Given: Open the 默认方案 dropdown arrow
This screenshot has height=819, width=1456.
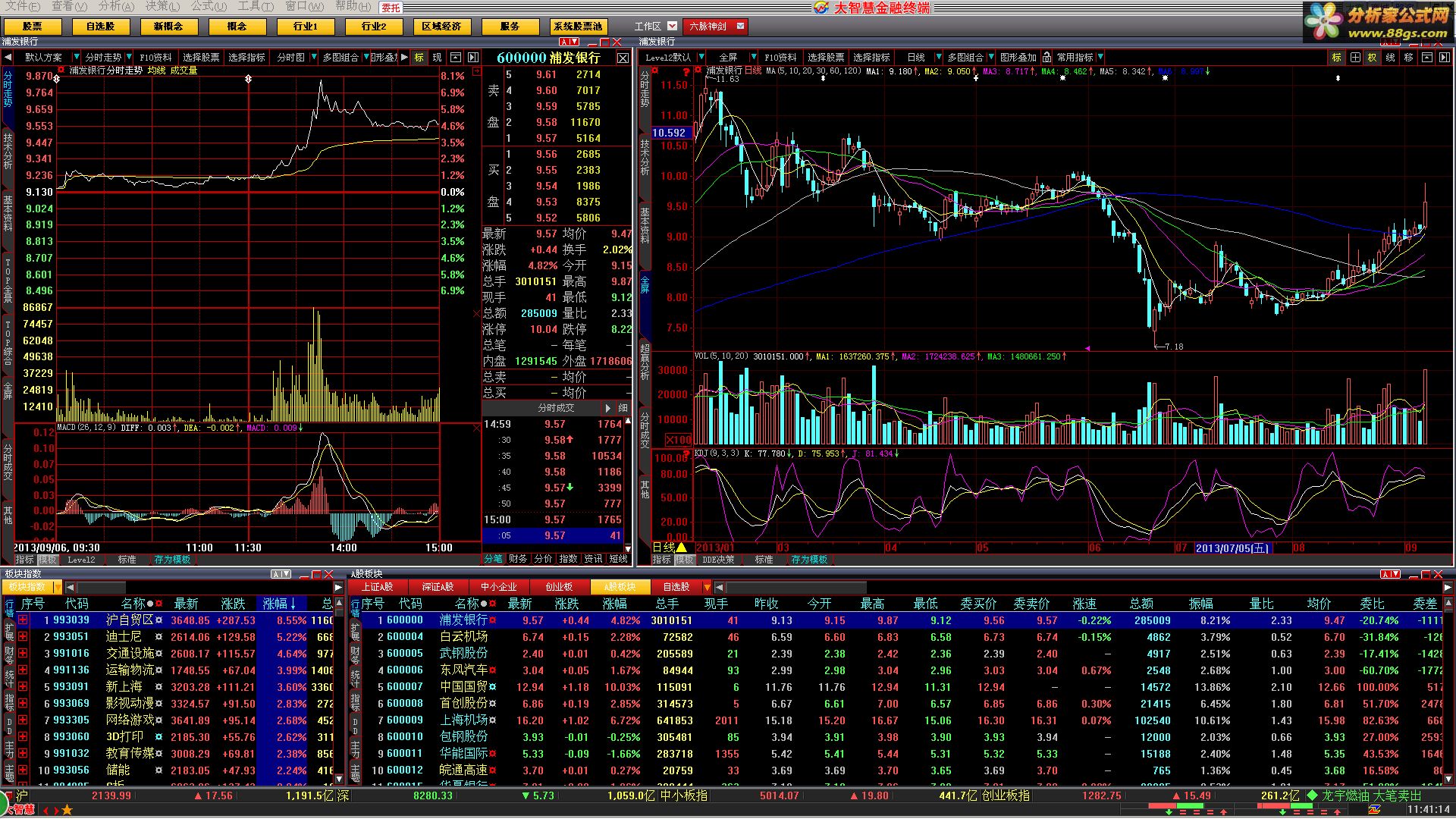Looking at the screenshot, I should (77, 58).
